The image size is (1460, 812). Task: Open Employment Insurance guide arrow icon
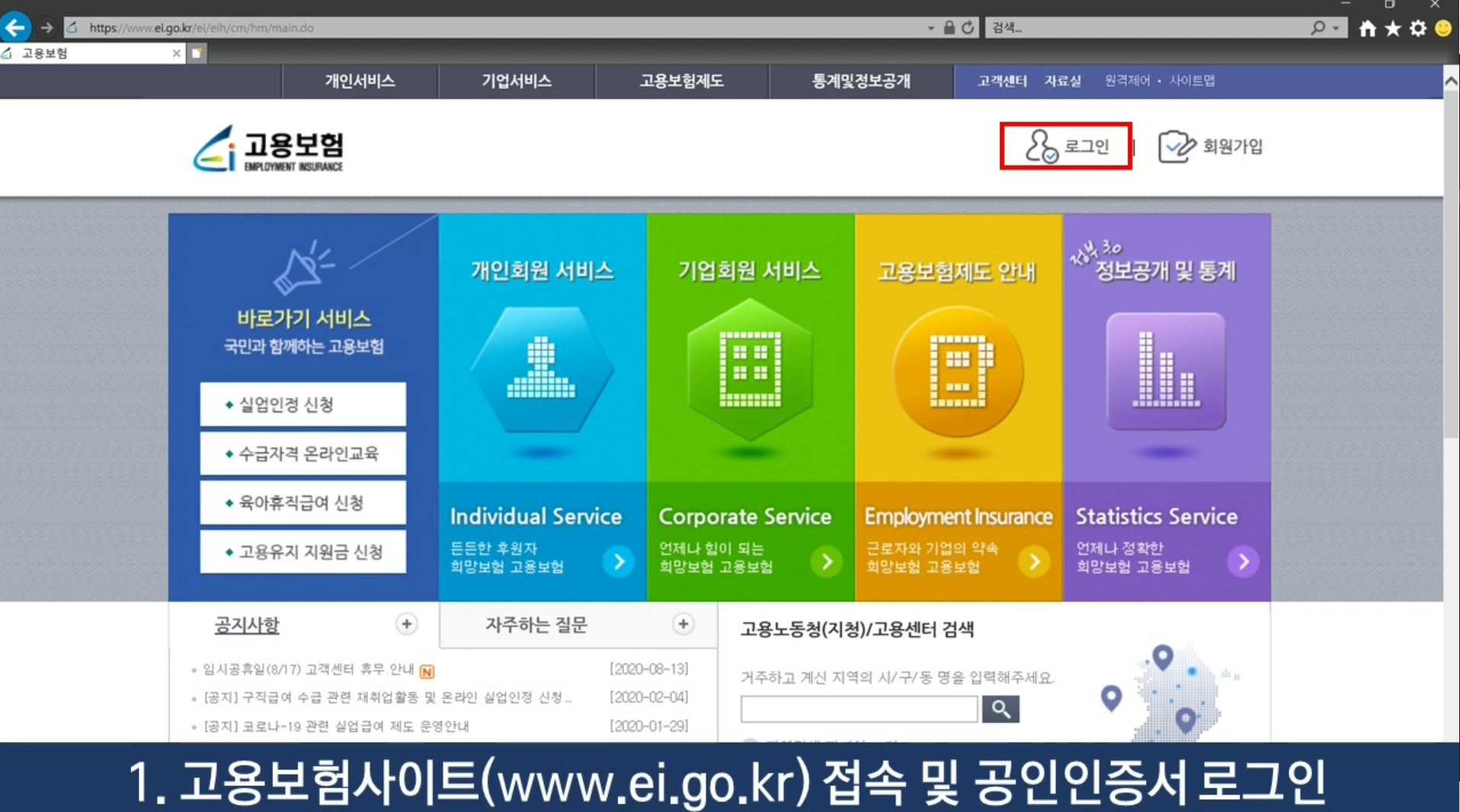coord(1035,561)
